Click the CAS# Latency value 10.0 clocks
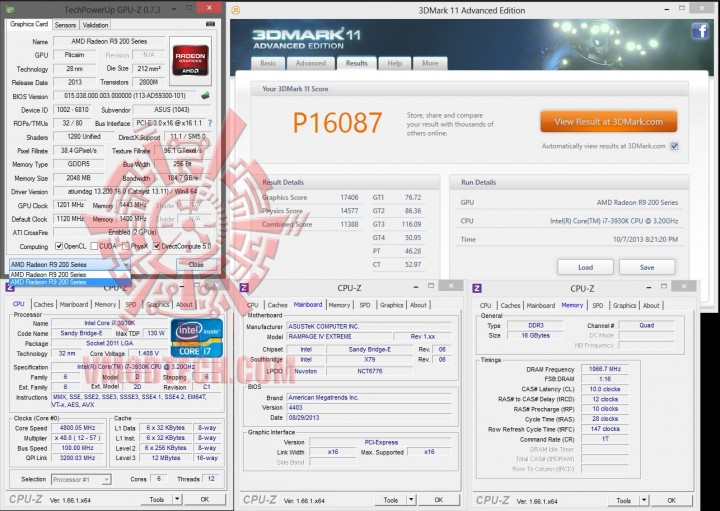 click(605, 389)
